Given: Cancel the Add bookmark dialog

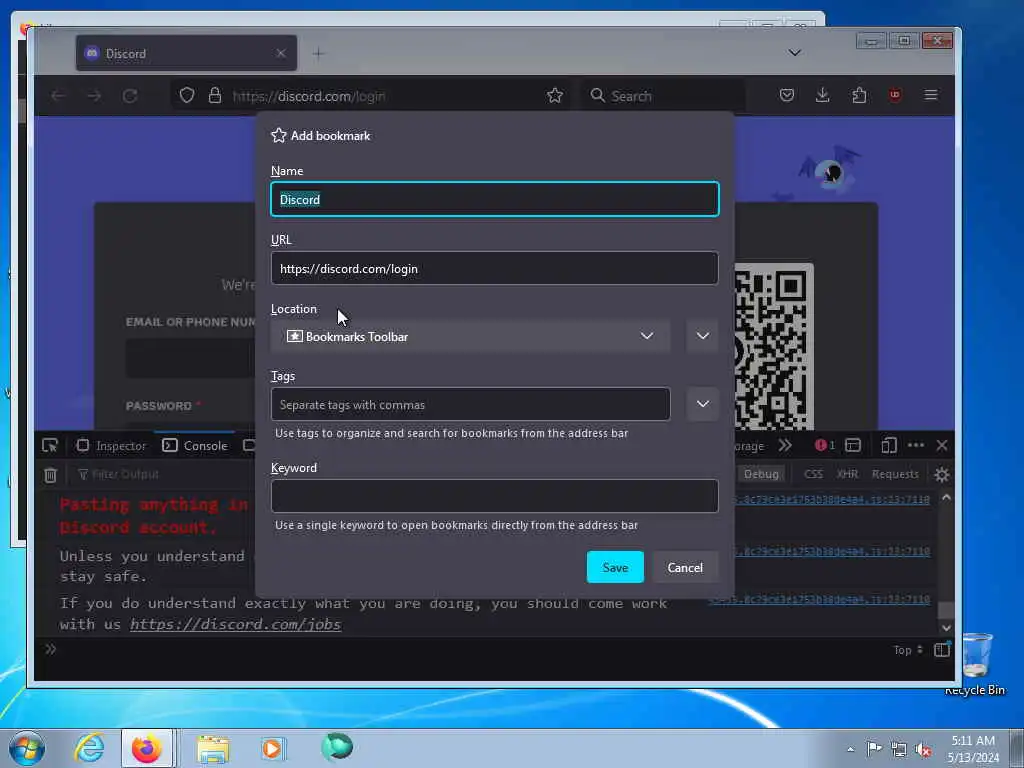Looking at the screenshot, I should click(685, 567).
